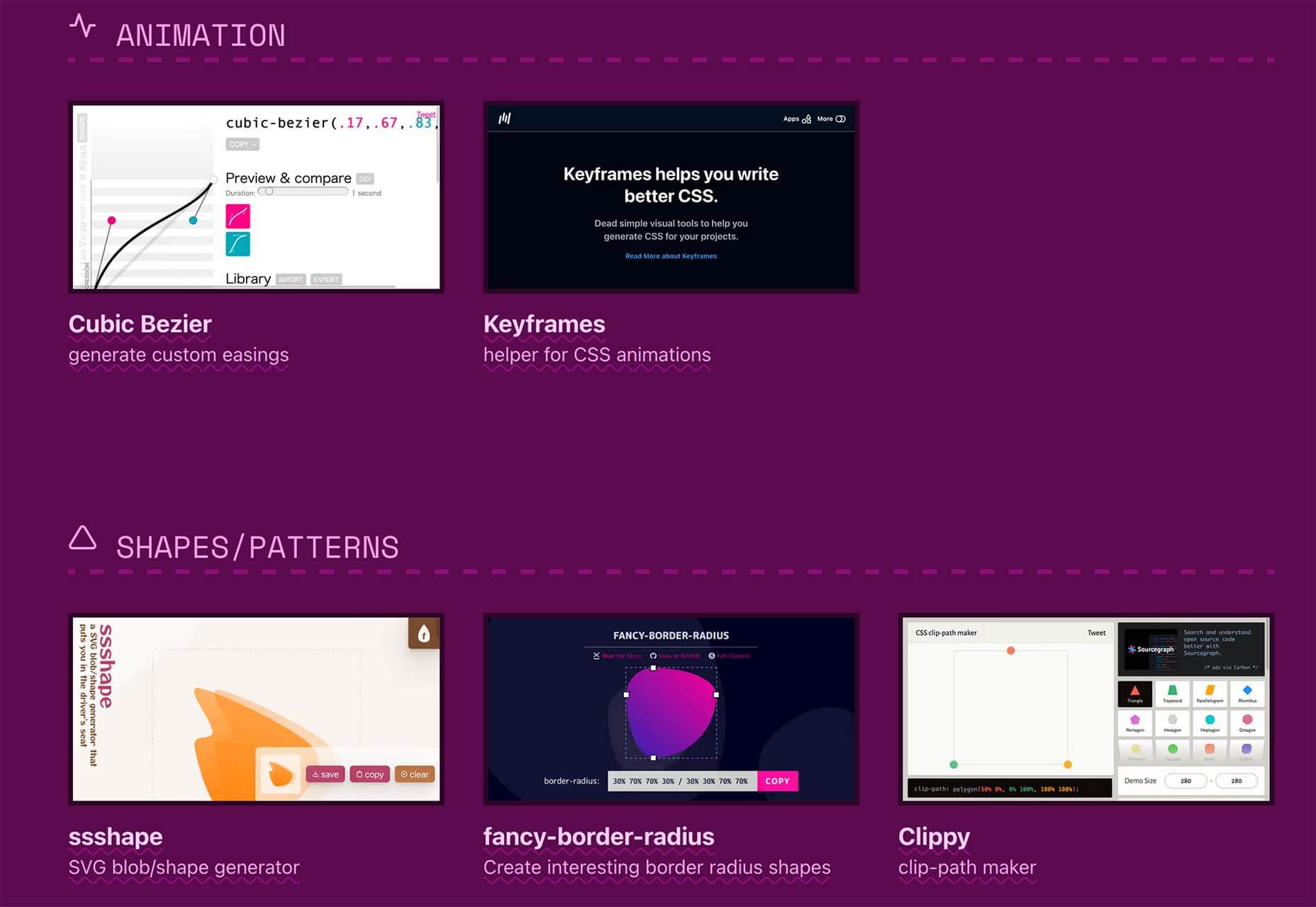The width and height of the screenshot is (1316, 907).
Task: Open the Keyframes site thumbnail
Action: [x=671, y=197]
